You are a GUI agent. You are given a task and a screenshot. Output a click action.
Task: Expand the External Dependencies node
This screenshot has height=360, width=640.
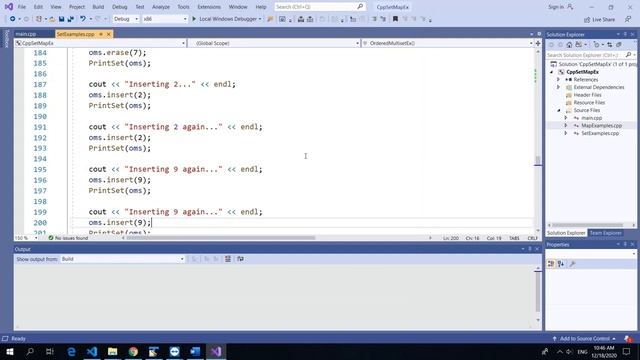point(559,87)
